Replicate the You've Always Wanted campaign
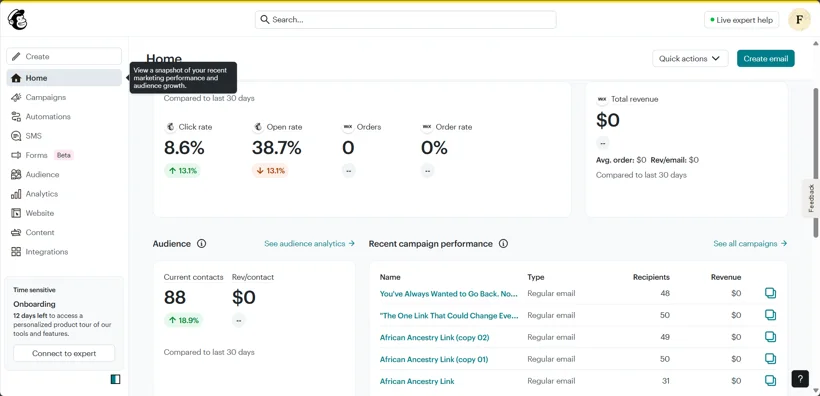The width and height of the screenshot is (820, 396). [770, 293]
